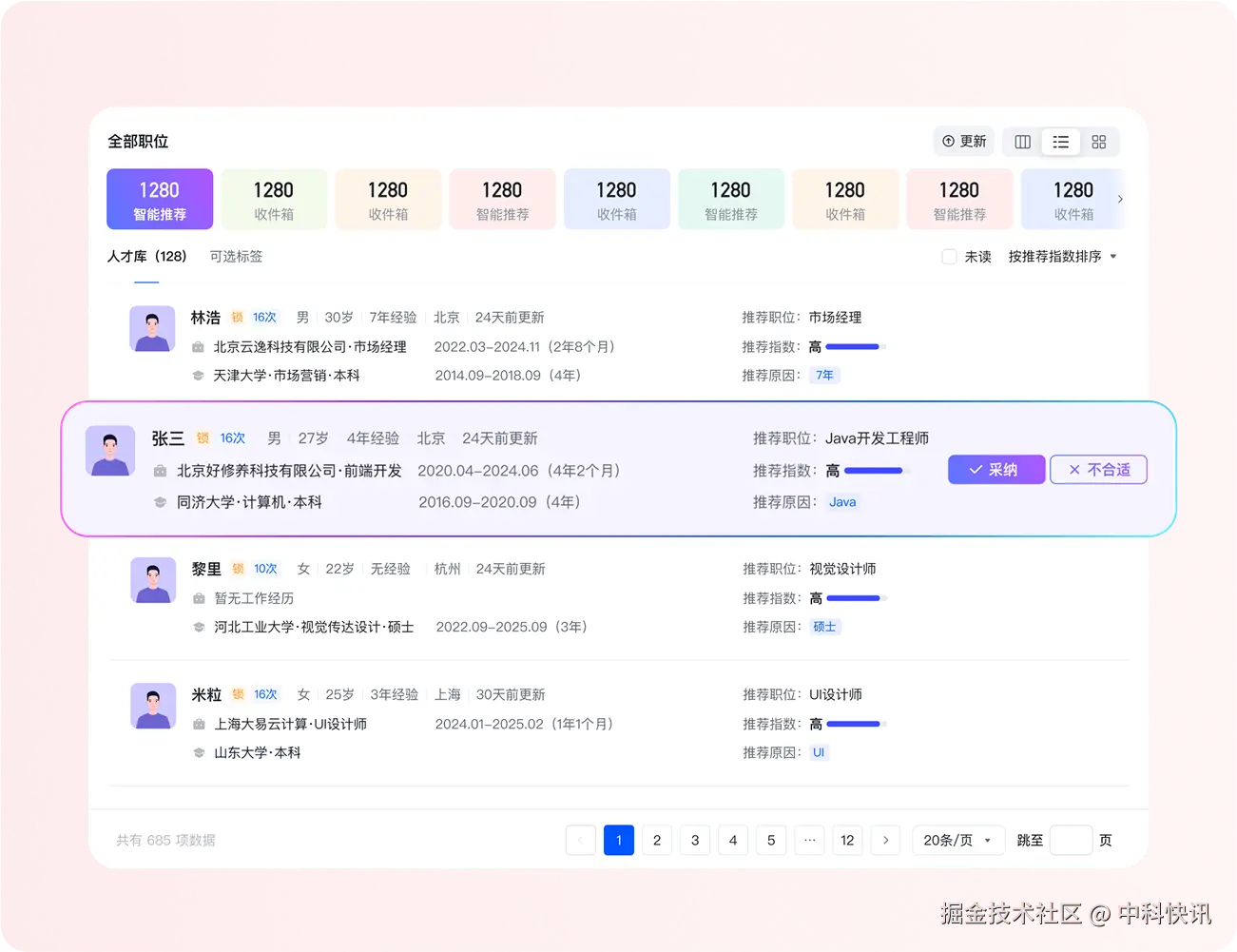Click name 张三 in highlighted row
1237x952 pixels.
(x=168, y=438)
